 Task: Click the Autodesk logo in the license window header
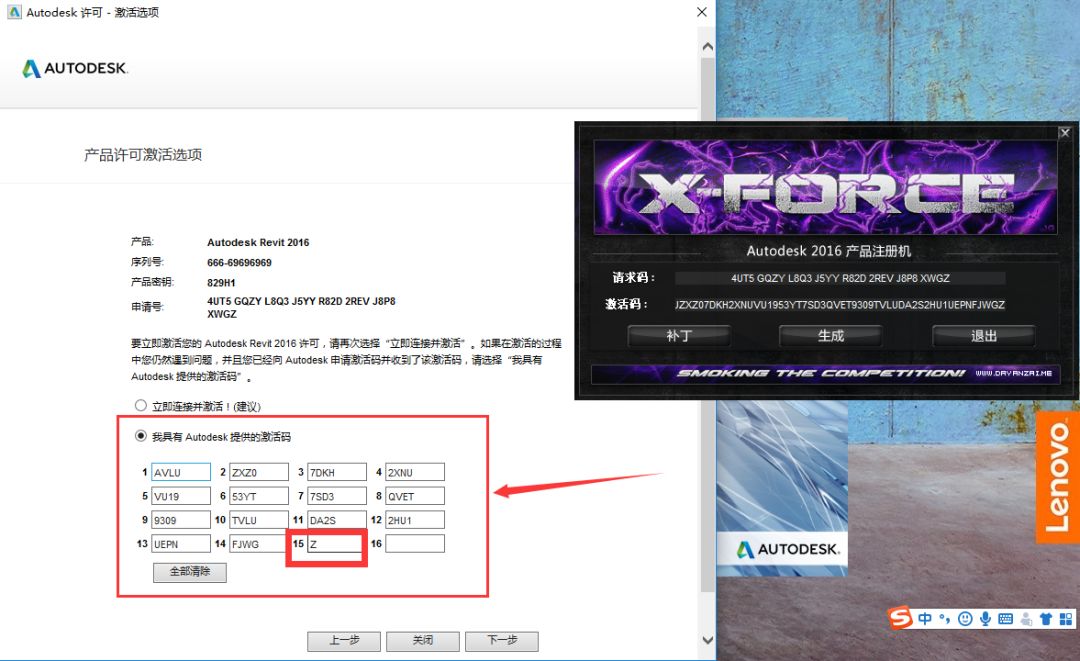pos(75,68)
